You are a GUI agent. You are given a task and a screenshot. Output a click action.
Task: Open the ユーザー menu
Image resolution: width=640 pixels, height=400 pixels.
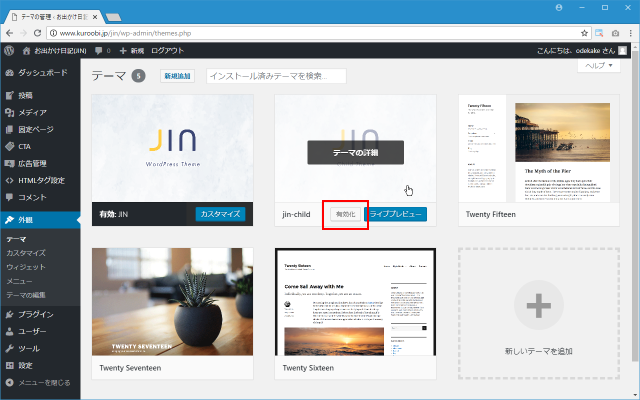coord(40,331)
